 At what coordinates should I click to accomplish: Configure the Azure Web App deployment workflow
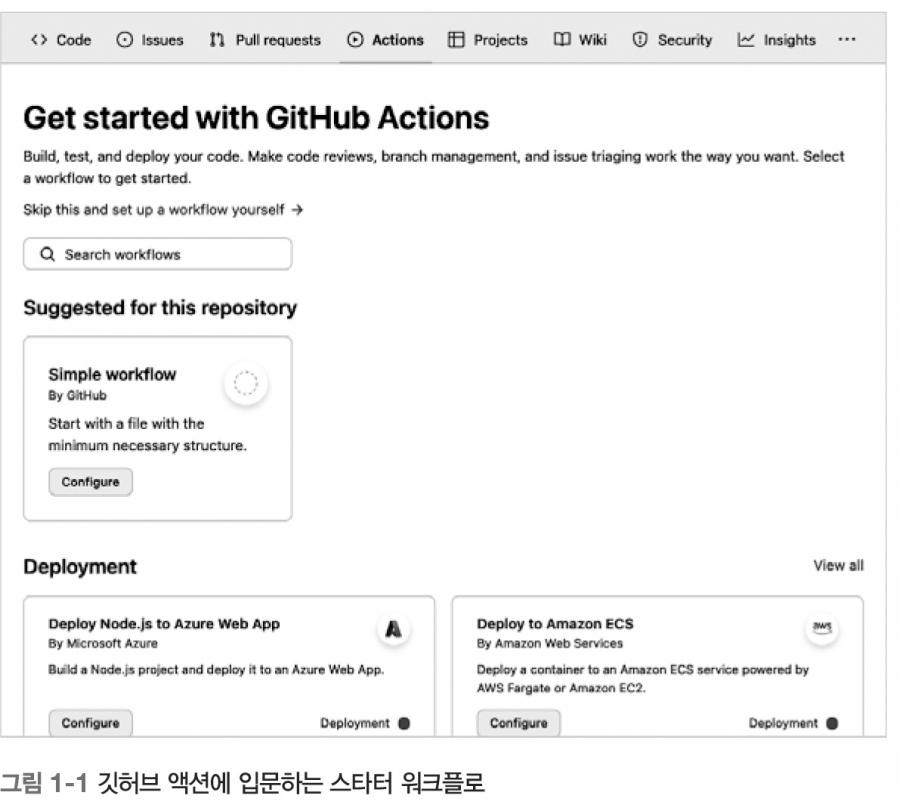coord(90,723)
